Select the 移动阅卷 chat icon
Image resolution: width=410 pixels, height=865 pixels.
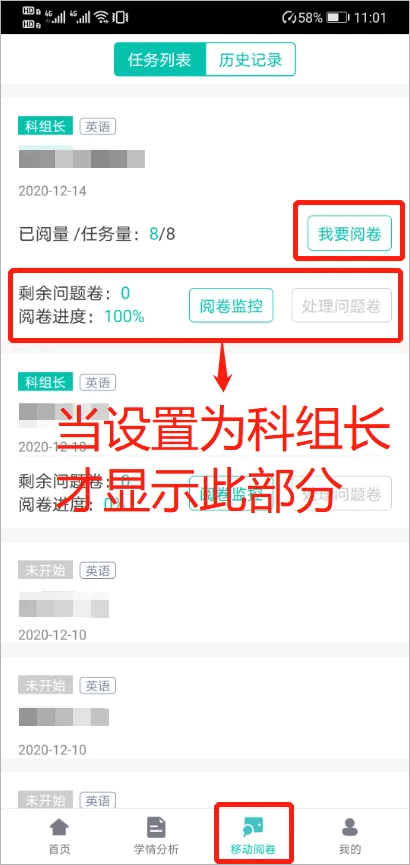(253, 827)
